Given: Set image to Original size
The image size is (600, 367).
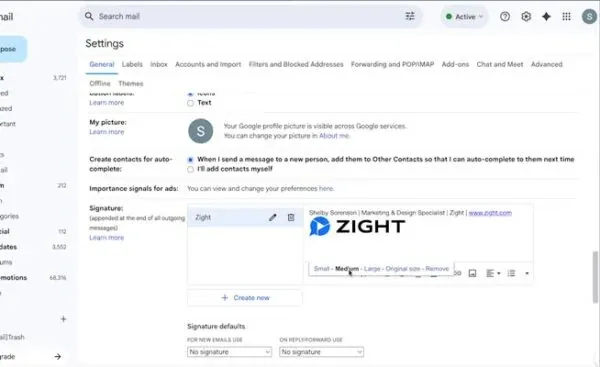Looking at the screenshot, I should pyautogui.click(x=403, y=269).
